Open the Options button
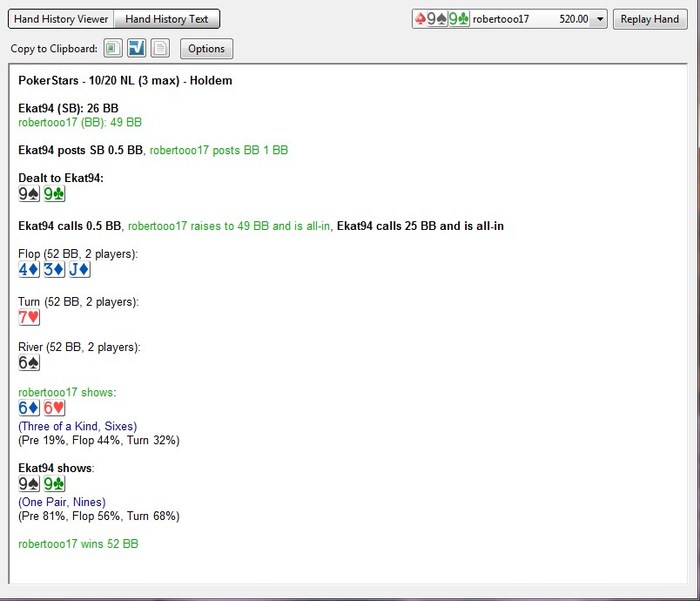Screen dimensions: 700x601 pyautogui.click(x=206, y=49)
